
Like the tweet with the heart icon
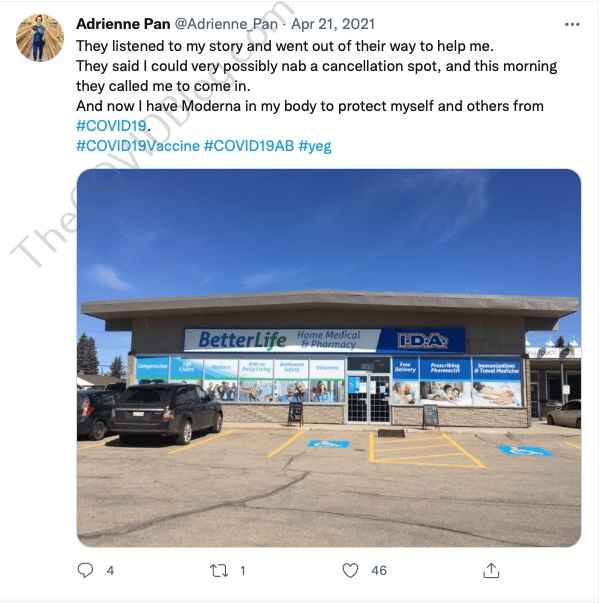[350, 570]
